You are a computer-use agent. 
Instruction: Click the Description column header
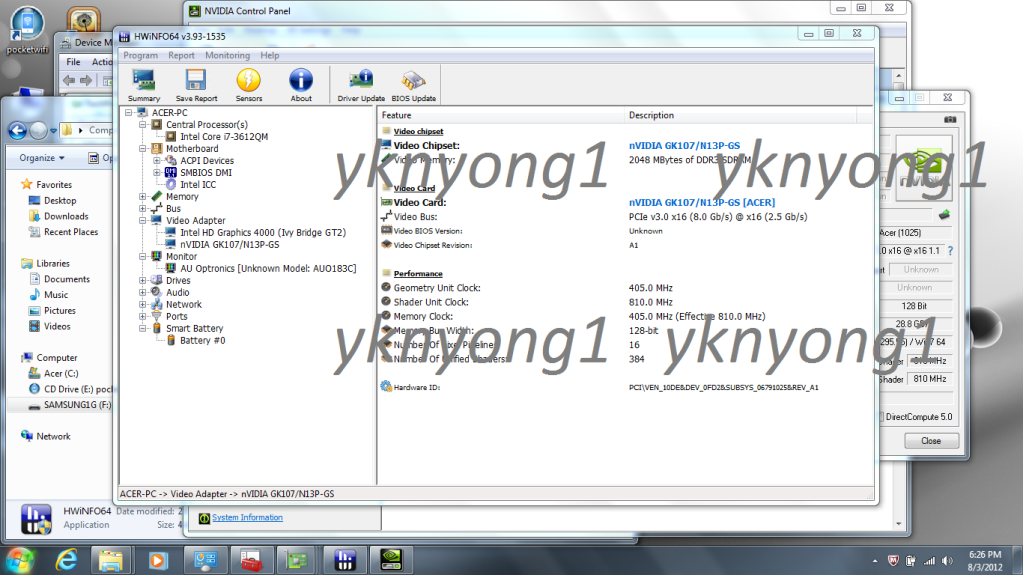[740, 116]
